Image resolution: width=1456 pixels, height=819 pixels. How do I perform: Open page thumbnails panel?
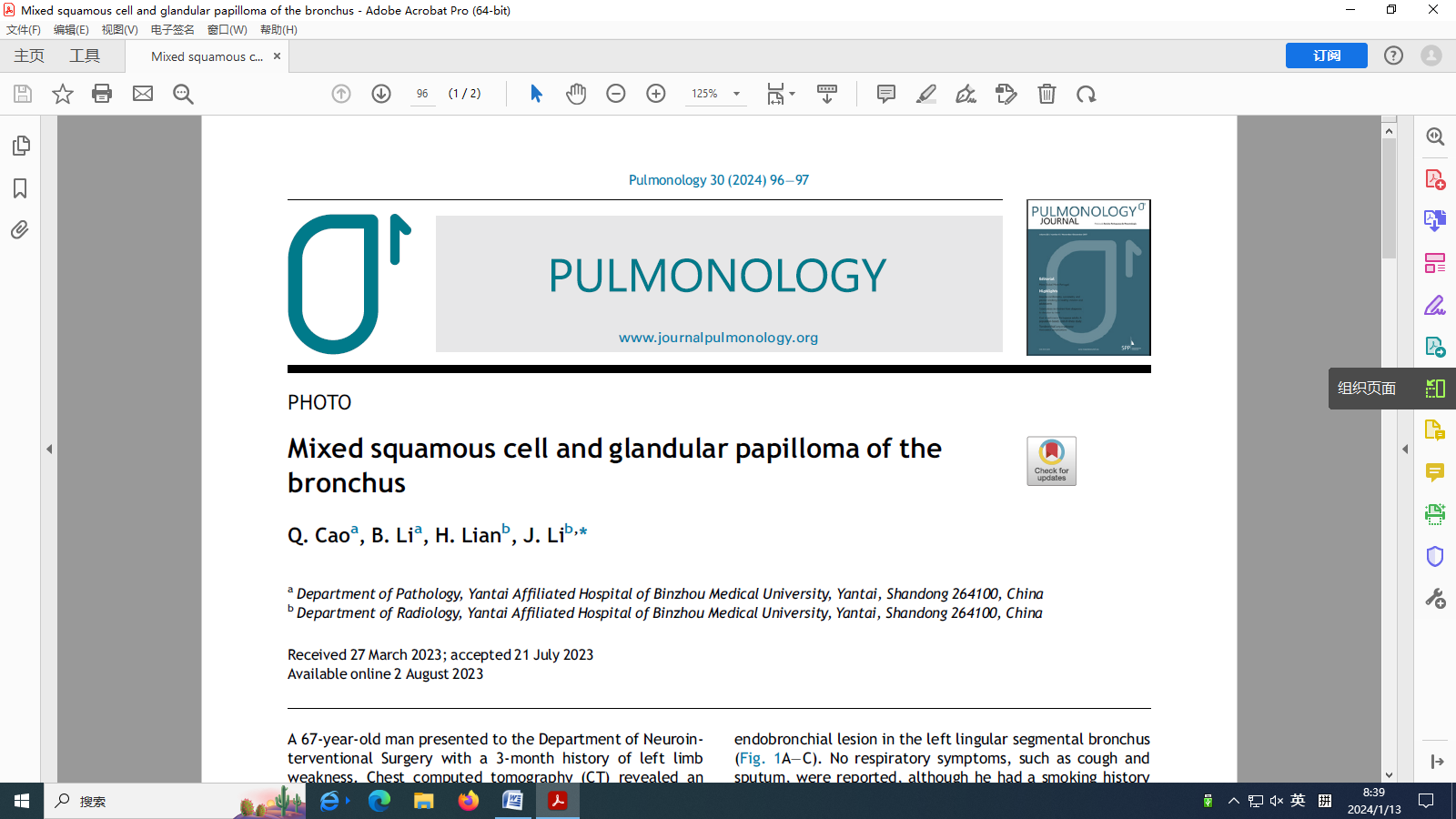(x=21, y=146)
